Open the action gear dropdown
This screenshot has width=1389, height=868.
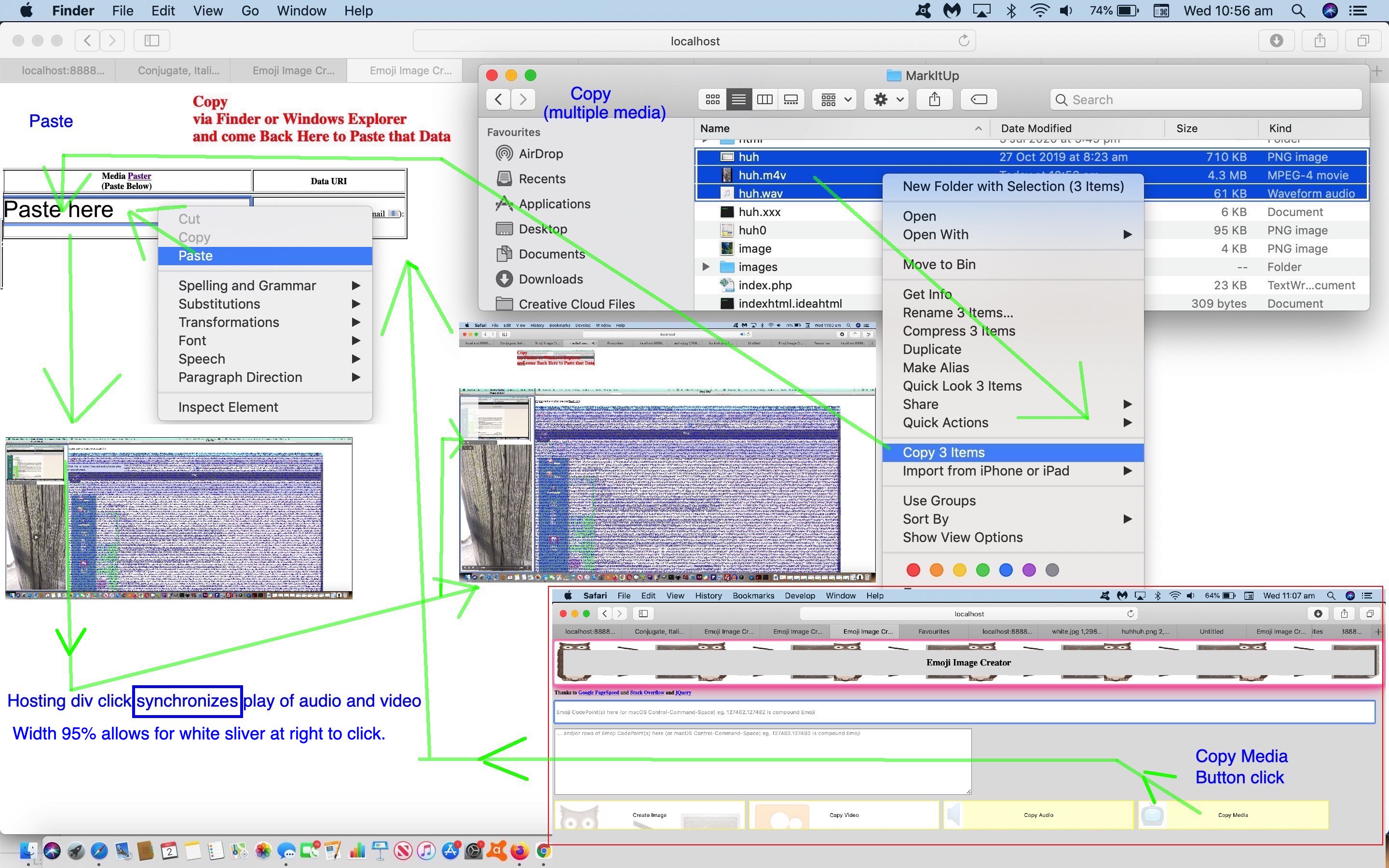[887, 99]
